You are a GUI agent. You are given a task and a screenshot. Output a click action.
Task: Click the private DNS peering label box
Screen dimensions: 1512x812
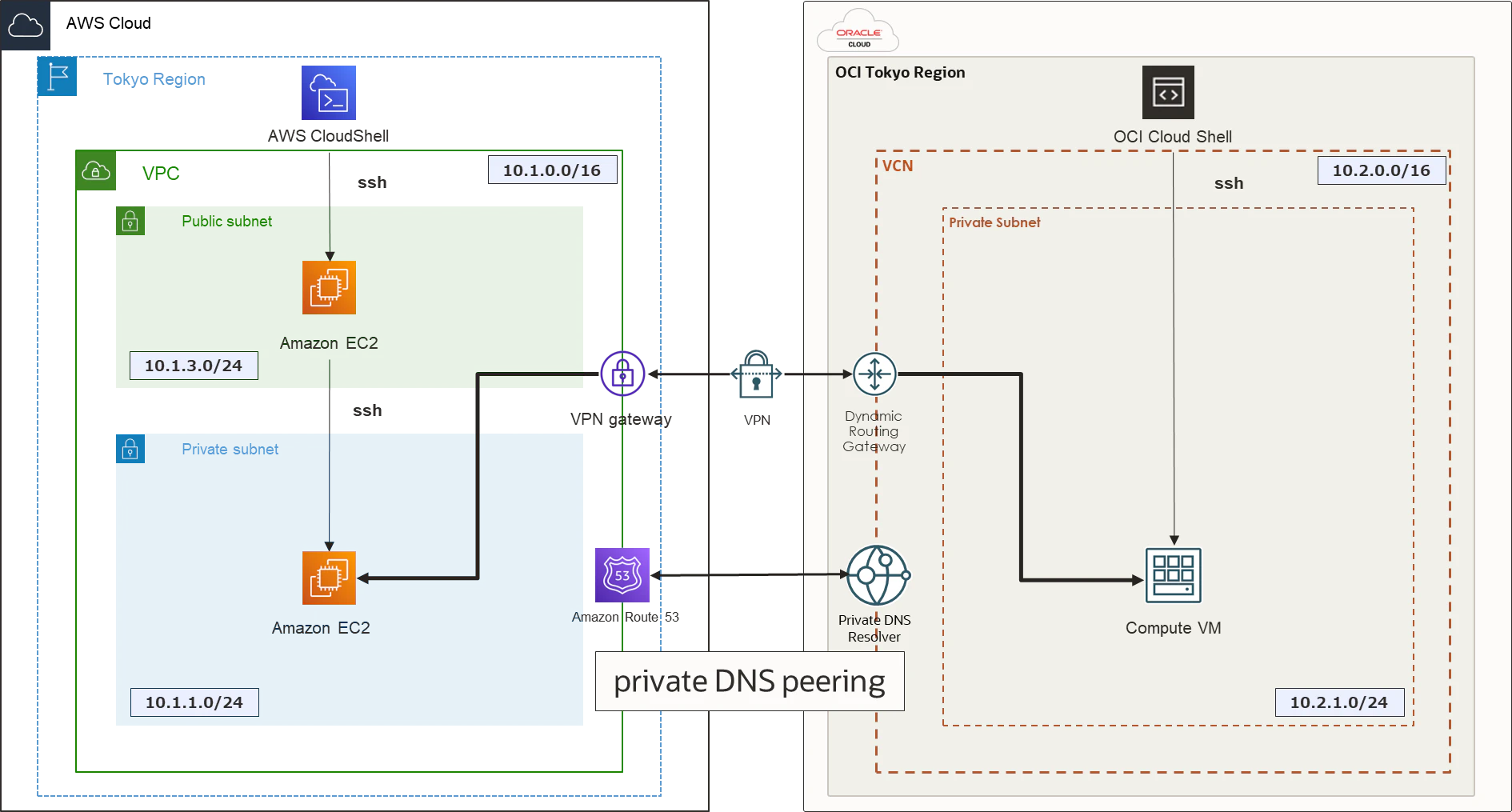[750, 681]
